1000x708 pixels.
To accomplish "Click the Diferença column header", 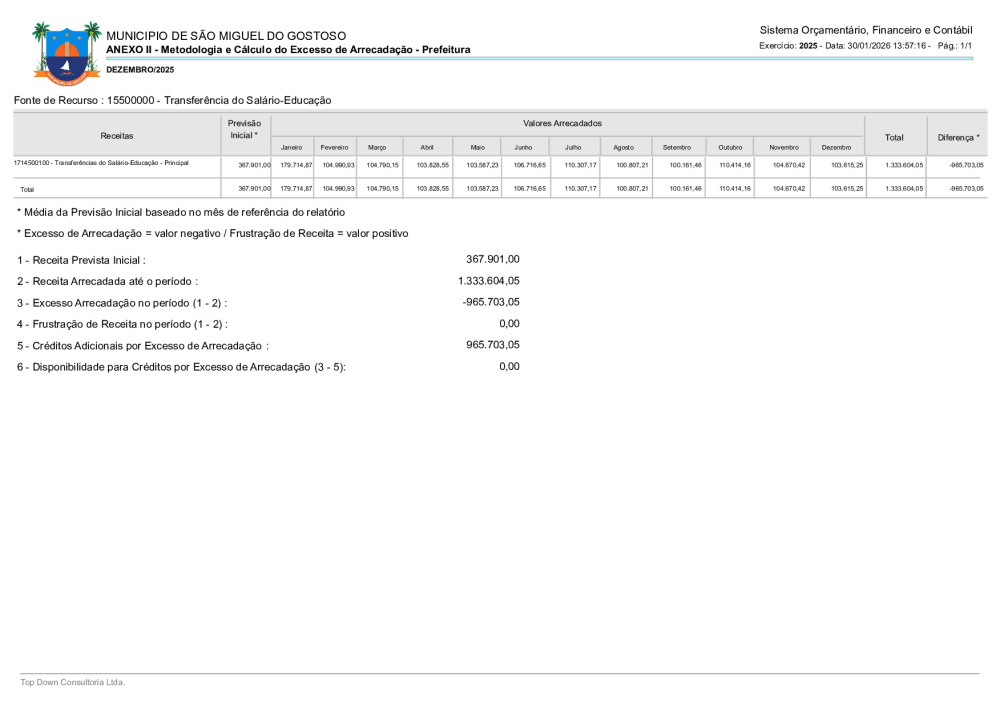I will [x=958, y=136].
